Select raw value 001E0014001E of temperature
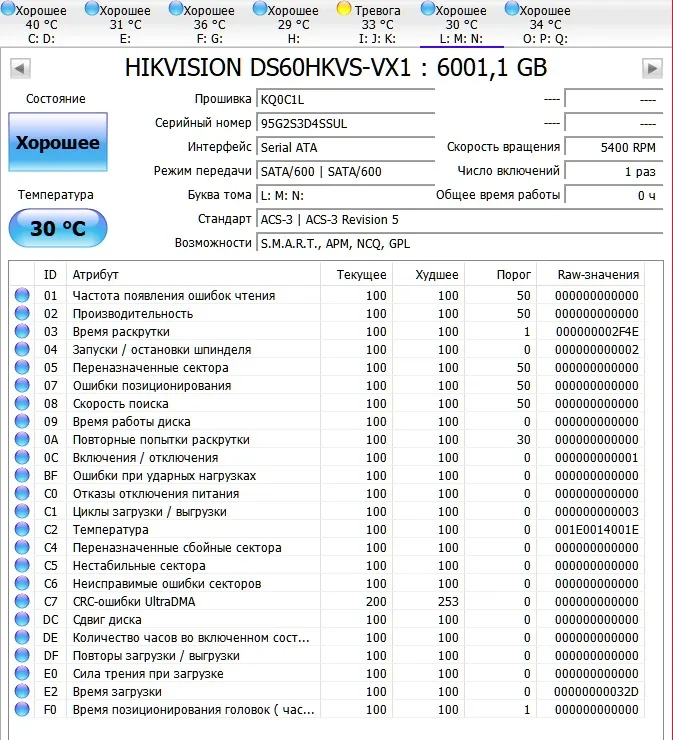Viewport: 673px width, 740px height. pos(597,530)
